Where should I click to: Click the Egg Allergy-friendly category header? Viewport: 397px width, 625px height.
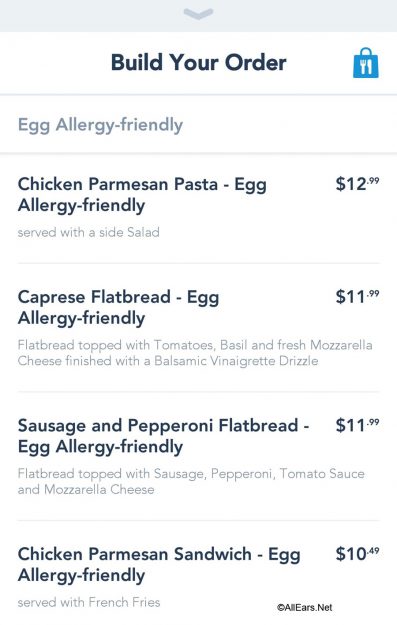point(100,125)
